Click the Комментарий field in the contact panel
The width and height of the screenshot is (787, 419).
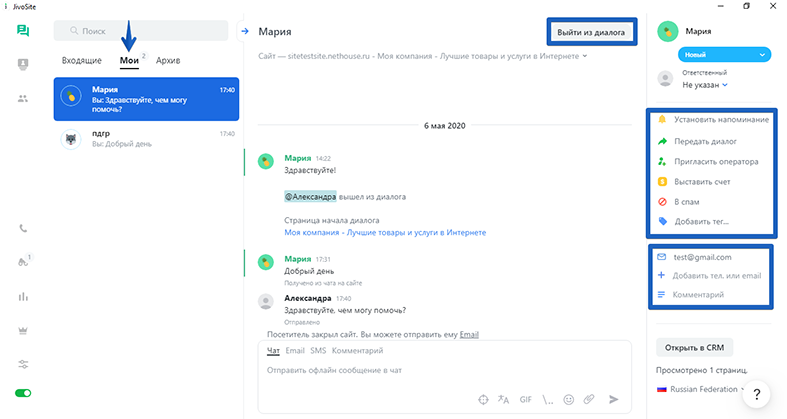click(x=691, y=295)
